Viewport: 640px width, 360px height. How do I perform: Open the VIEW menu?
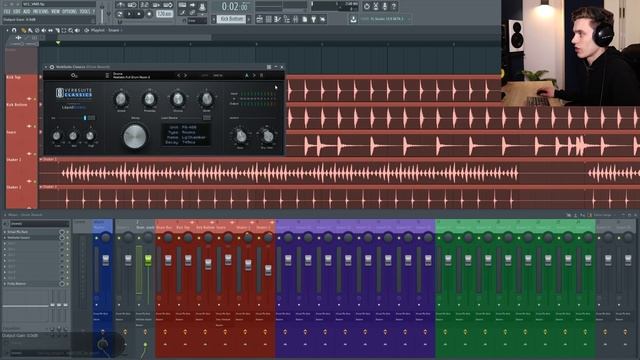[x=56, y=12]
